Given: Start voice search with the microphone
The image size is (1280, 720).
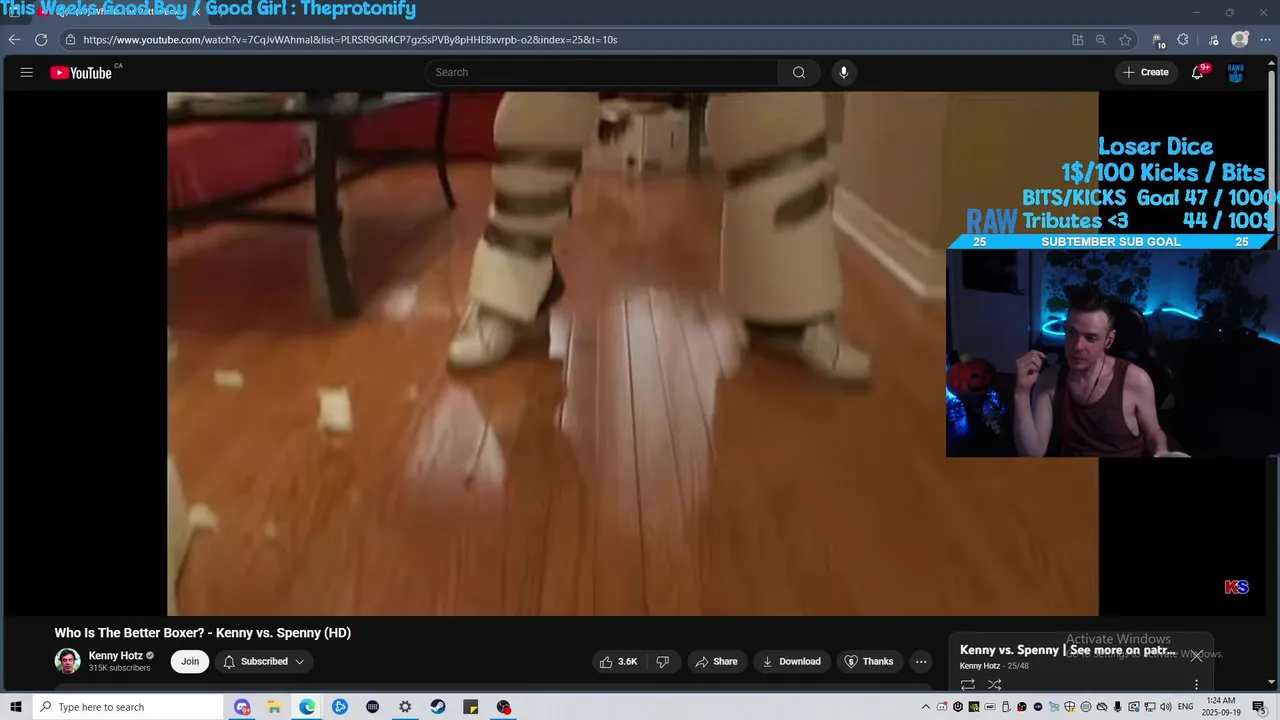Looking at the screenshot, I should pyautogui.click(x=844, y=72).
